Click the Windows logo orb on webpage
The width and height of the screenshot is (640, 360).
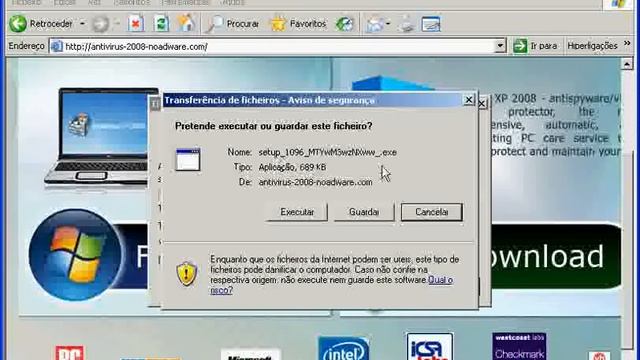(76, 255)
